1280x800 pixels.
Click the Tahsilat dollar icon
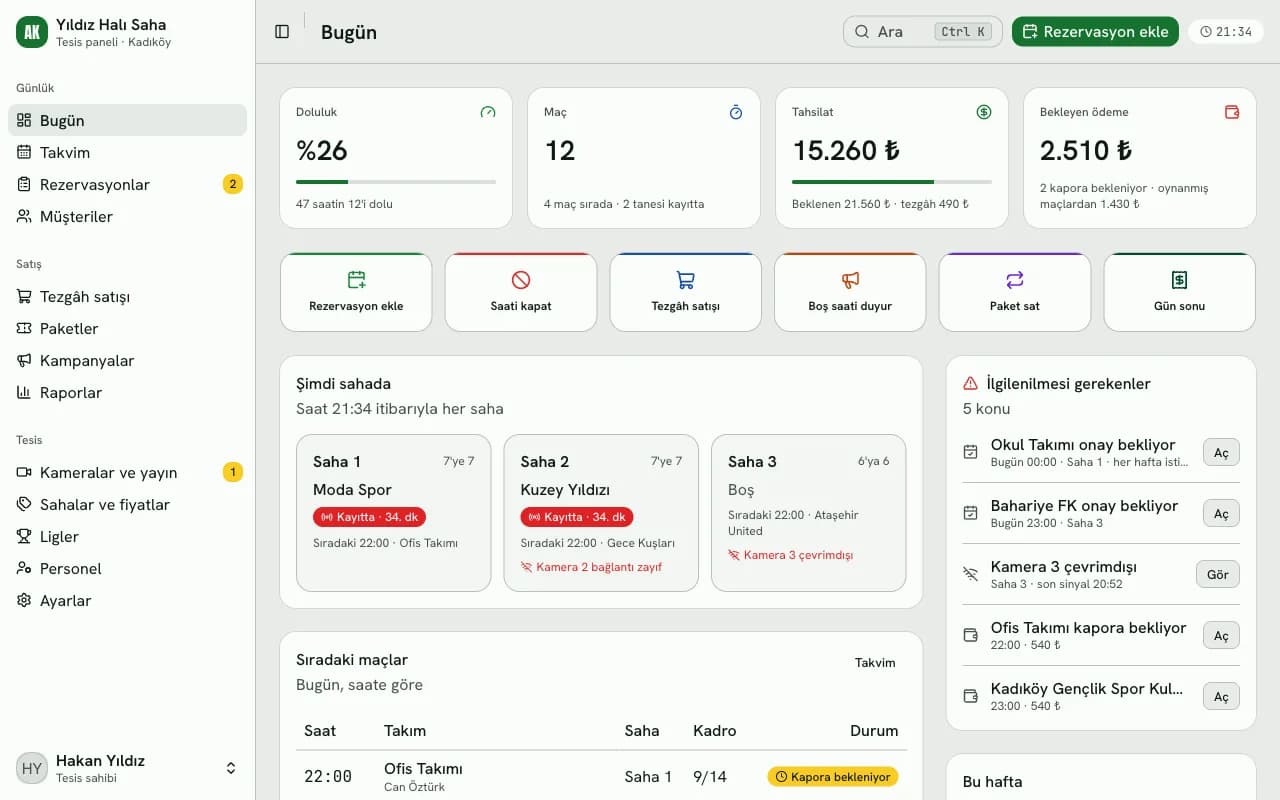(x=984, y=113)
